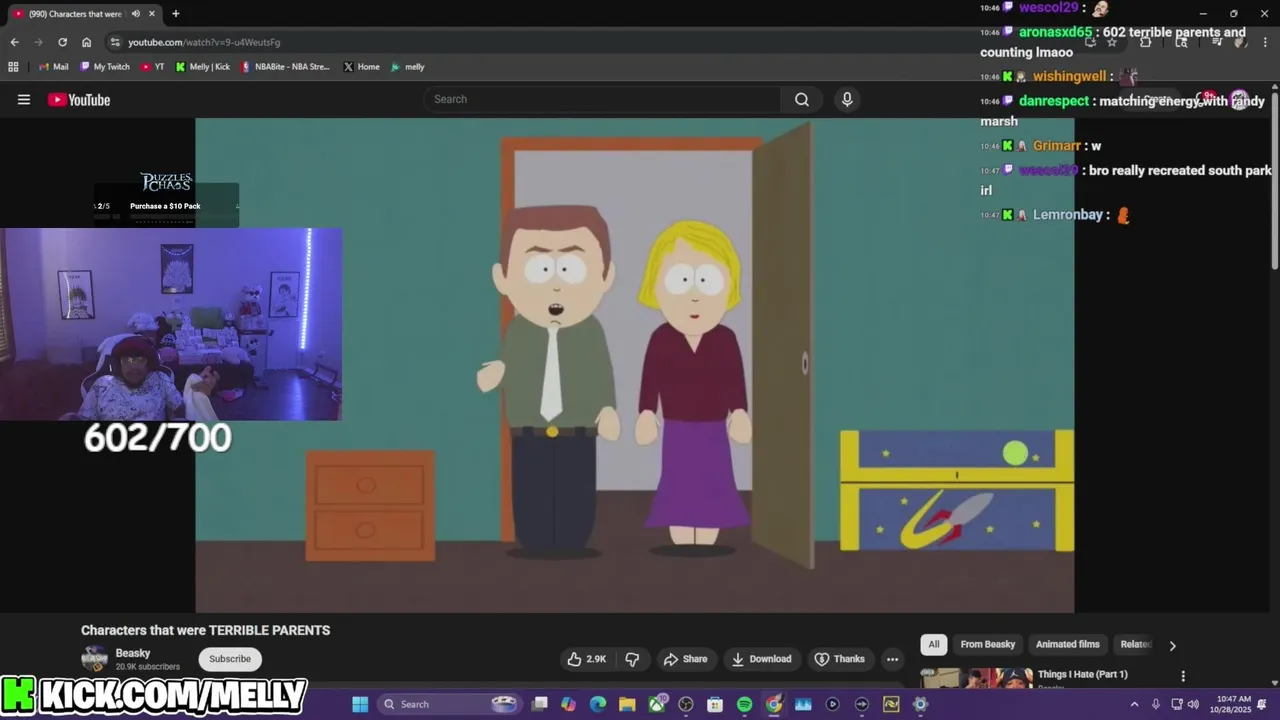Open the browser home page icon
The image size is (1280, 720).
(86, 42)
